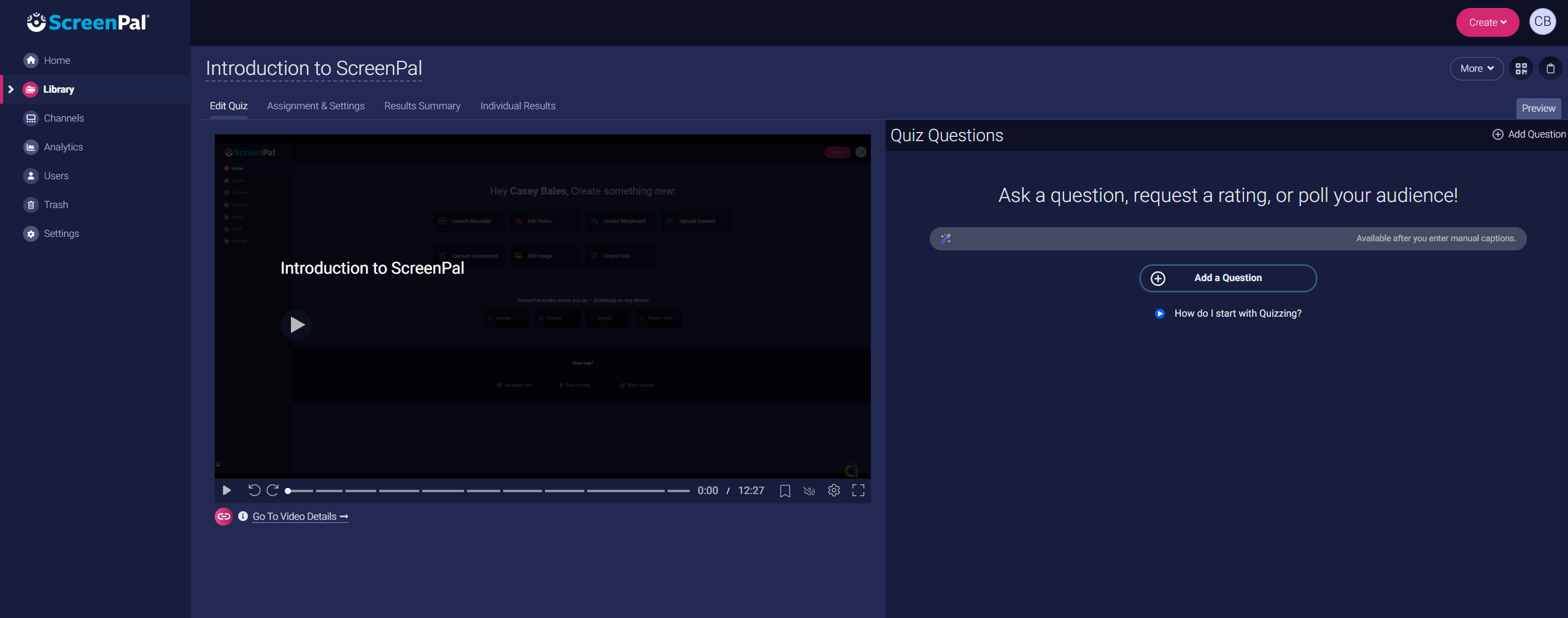Click the pink copy link icon
This screenshot has height=618, width=1568.
click(x=223, y=517)
